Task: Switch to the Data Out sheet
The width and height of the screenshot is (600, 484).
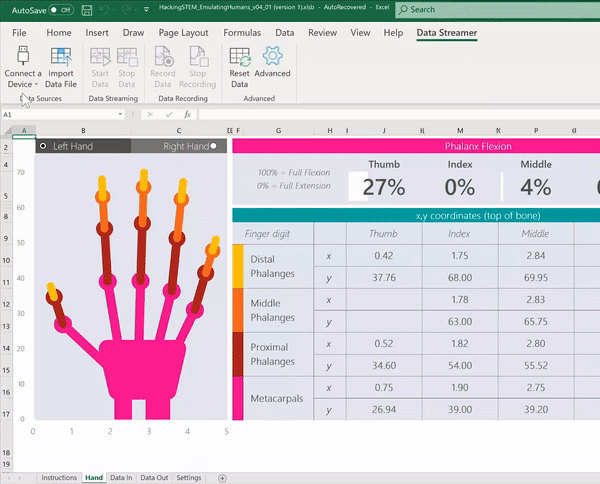Action: point(154,478)
